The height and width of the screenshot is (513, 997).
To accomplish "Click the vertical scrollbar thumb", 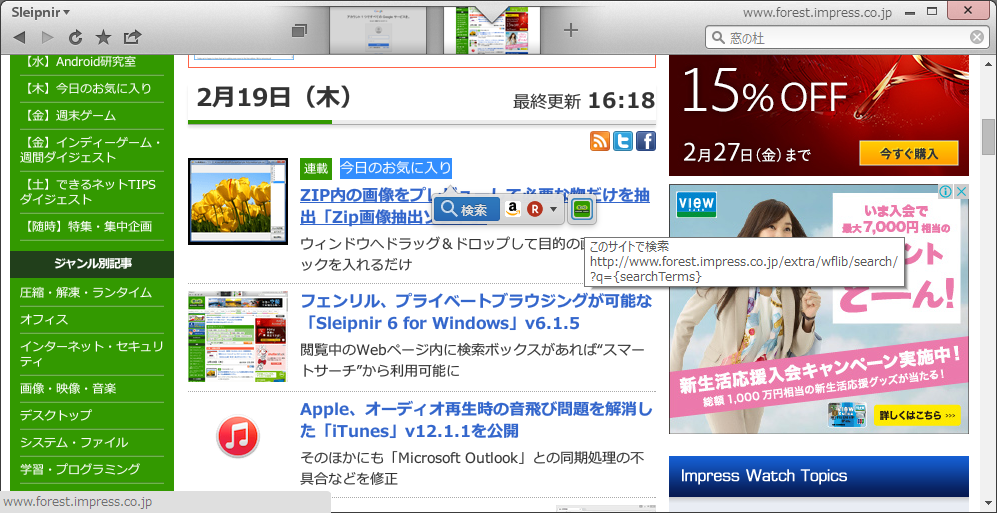I will [x=988, y=137].
